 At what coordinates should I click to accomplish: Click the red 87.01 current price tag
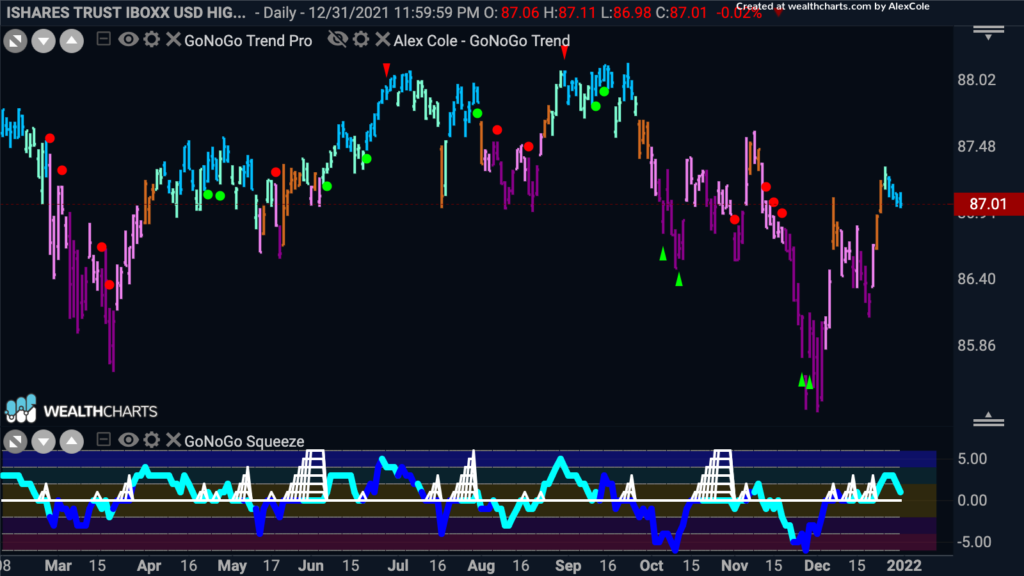pyautogui.click(x=988, y=204)
